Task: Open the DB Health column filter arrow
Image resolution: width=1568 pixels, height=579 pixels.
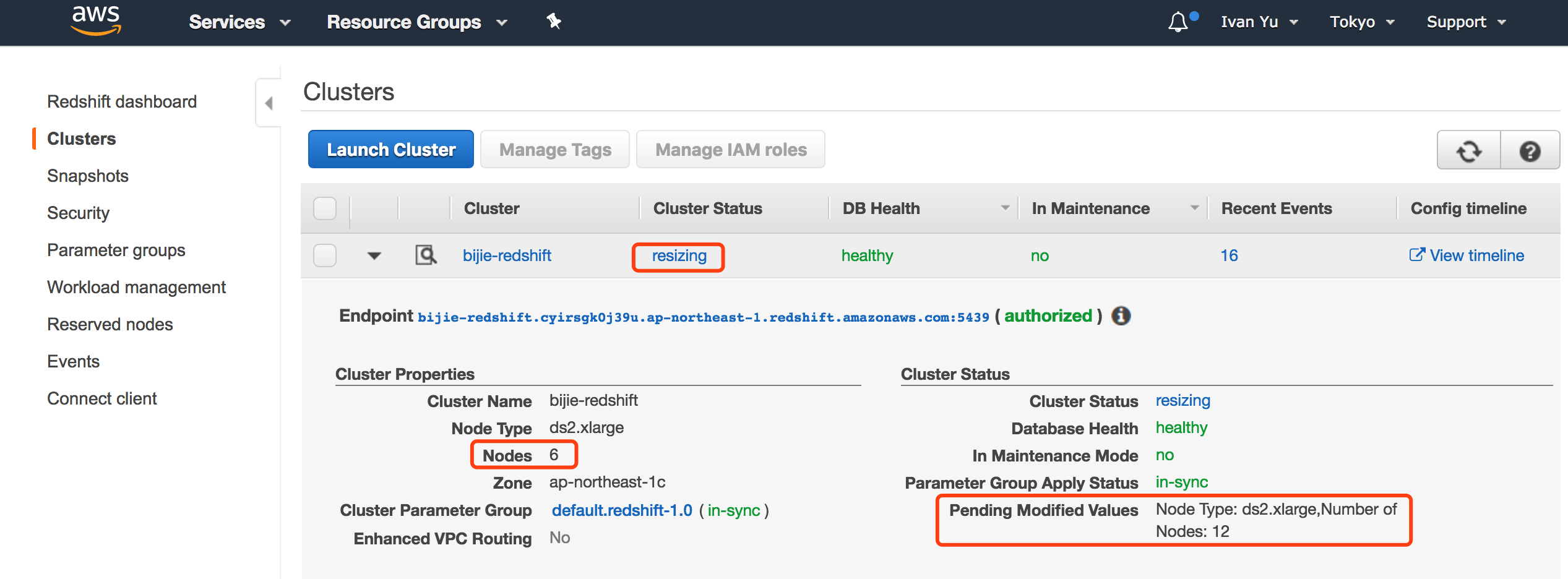Action: point(1006,208)
